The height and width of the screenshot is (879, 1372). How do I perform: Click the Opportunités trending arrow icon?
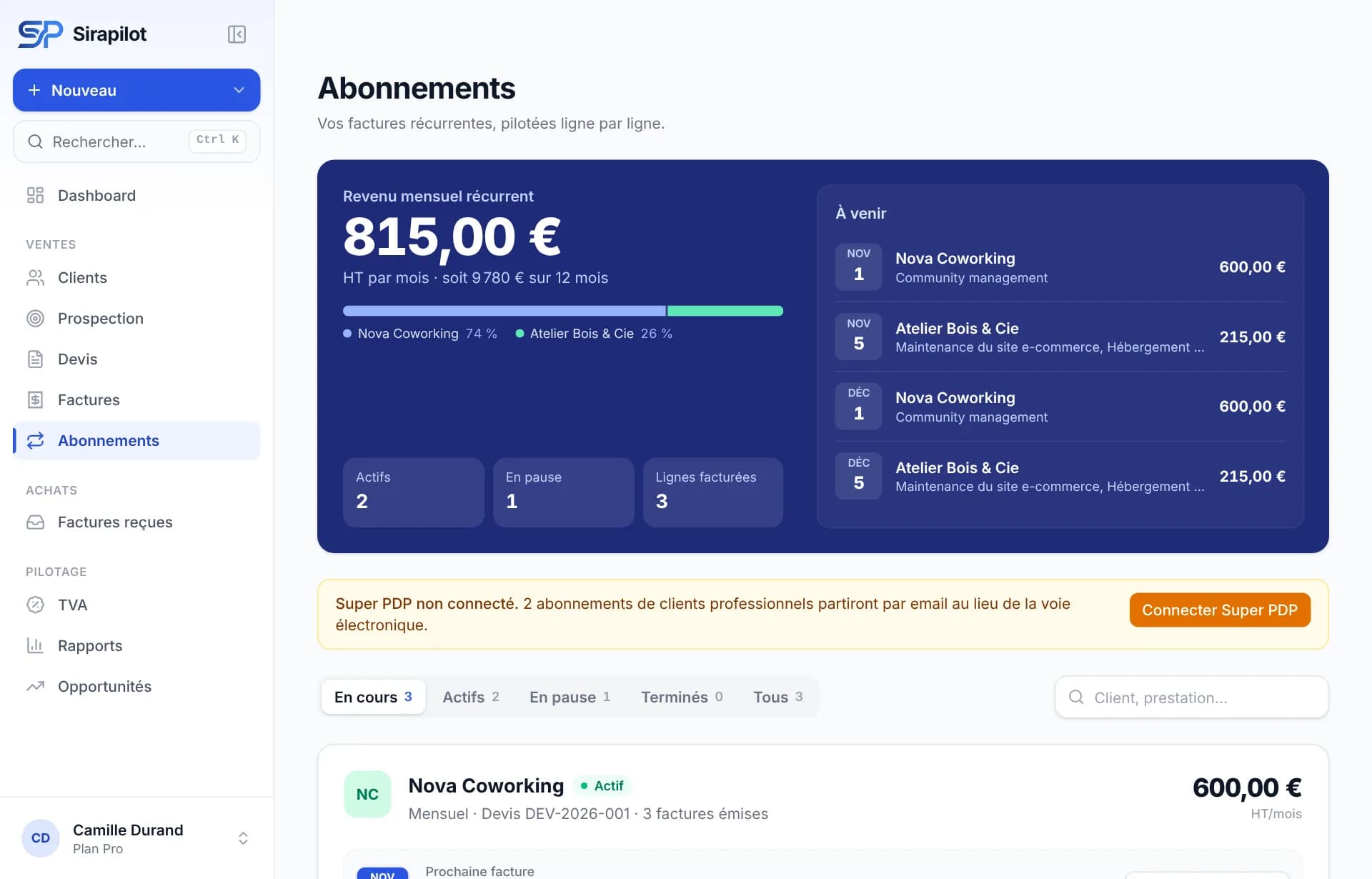[x=35, y=686]
